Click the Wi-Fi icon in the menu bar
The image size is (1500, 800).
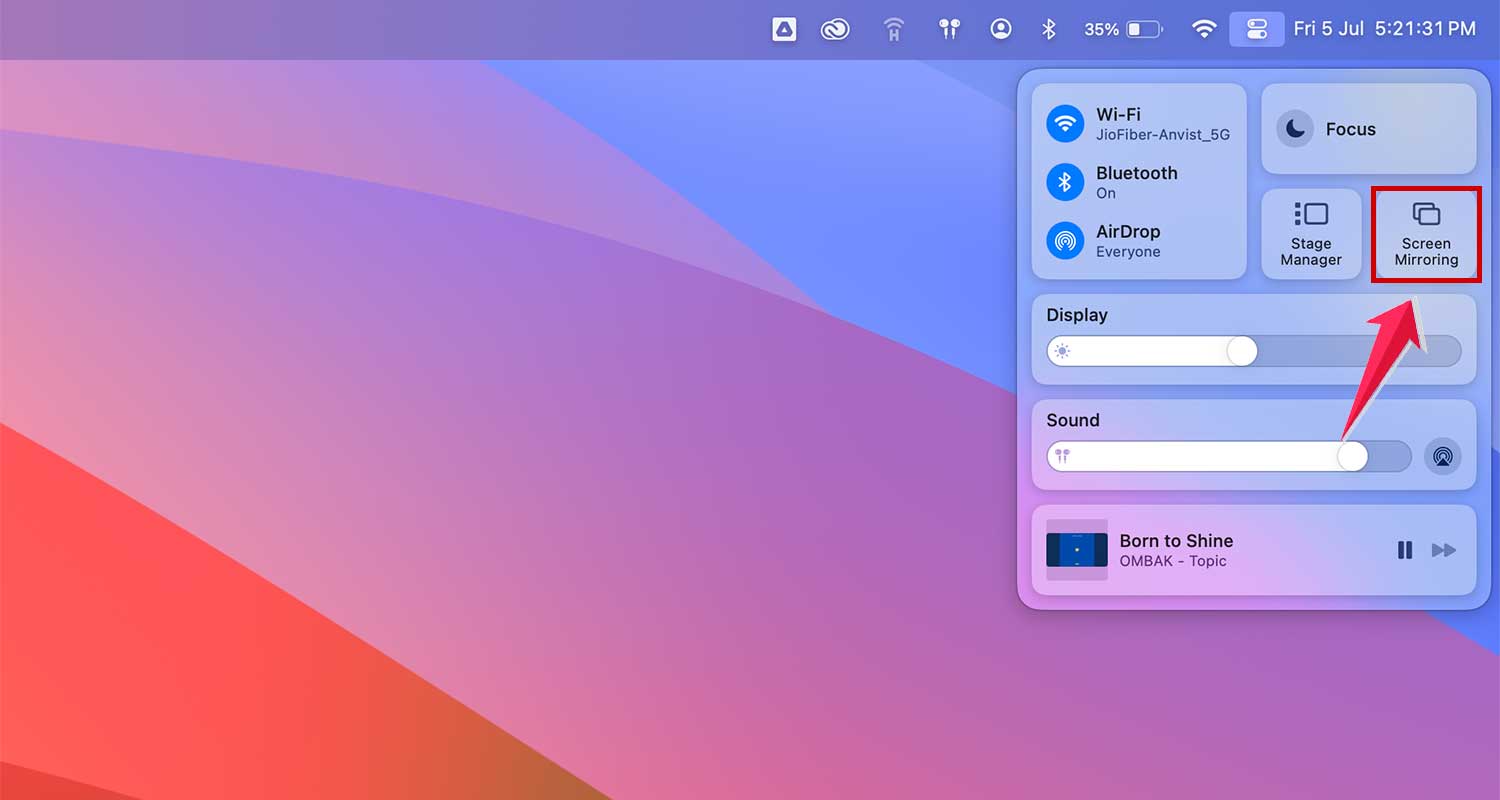1204,29
